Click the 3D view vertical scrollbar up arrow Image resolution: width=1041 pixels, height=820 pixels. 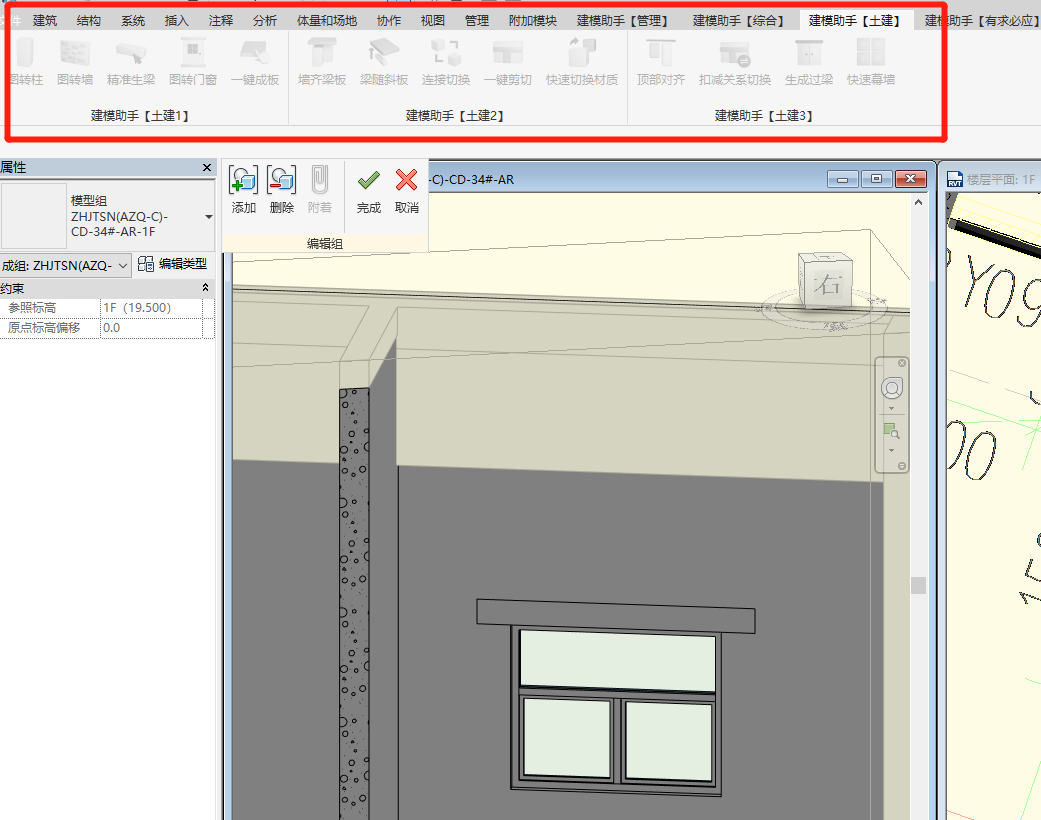coord(918,202)
